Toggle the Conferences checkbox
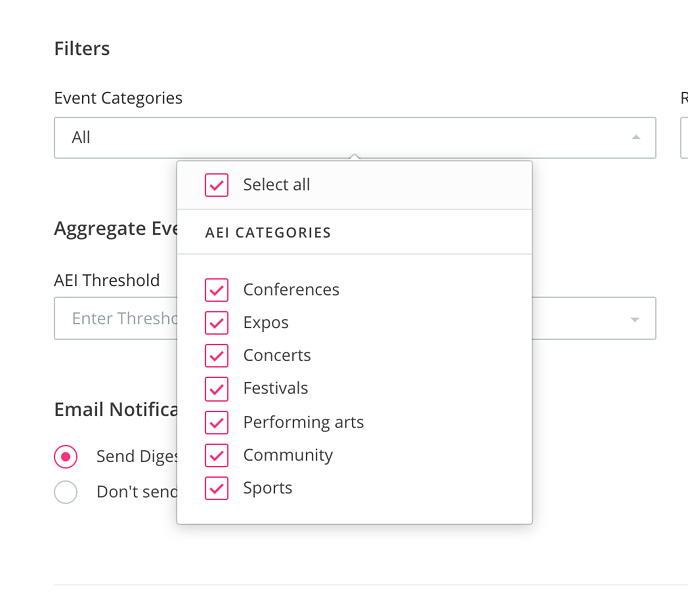 pos(216,290)
